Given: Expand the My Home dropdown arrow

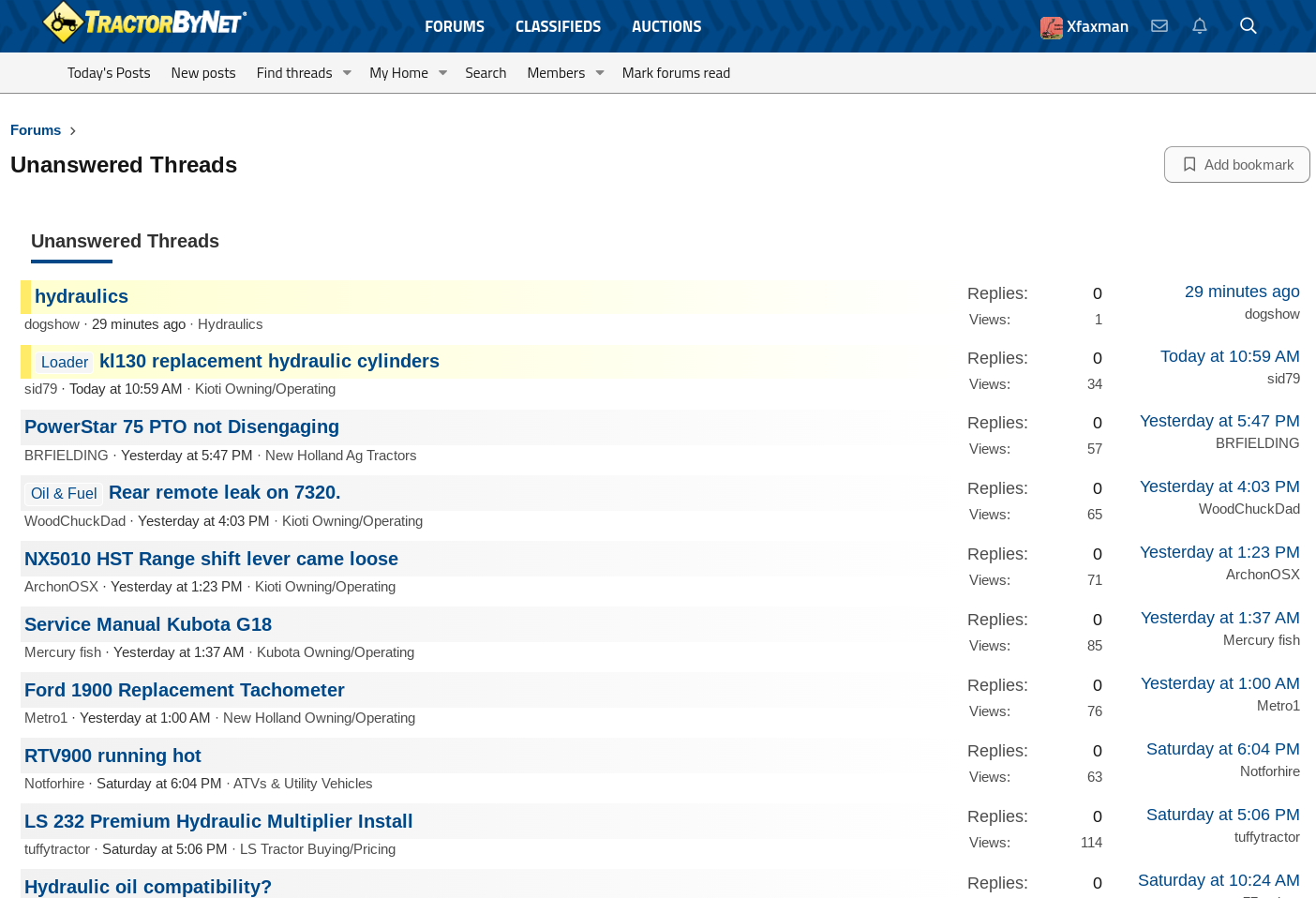Looking at the screenshot, I should (442, 73).
